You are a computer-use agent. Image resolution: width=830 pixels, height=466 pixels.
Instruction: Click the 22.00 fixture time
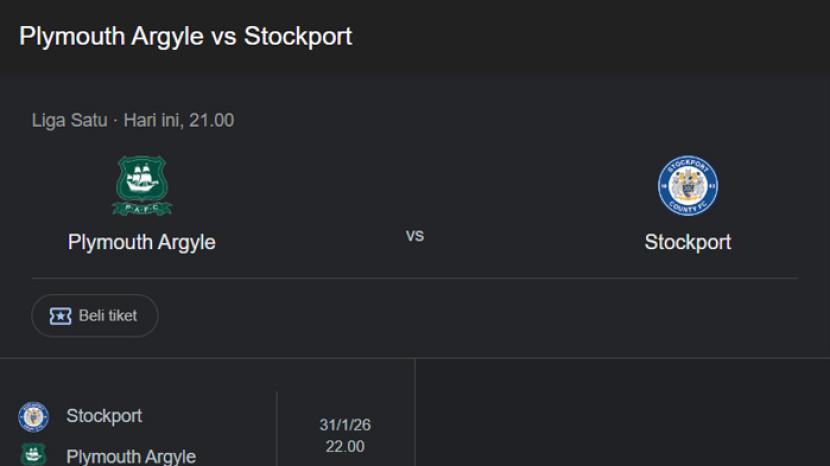345,446
